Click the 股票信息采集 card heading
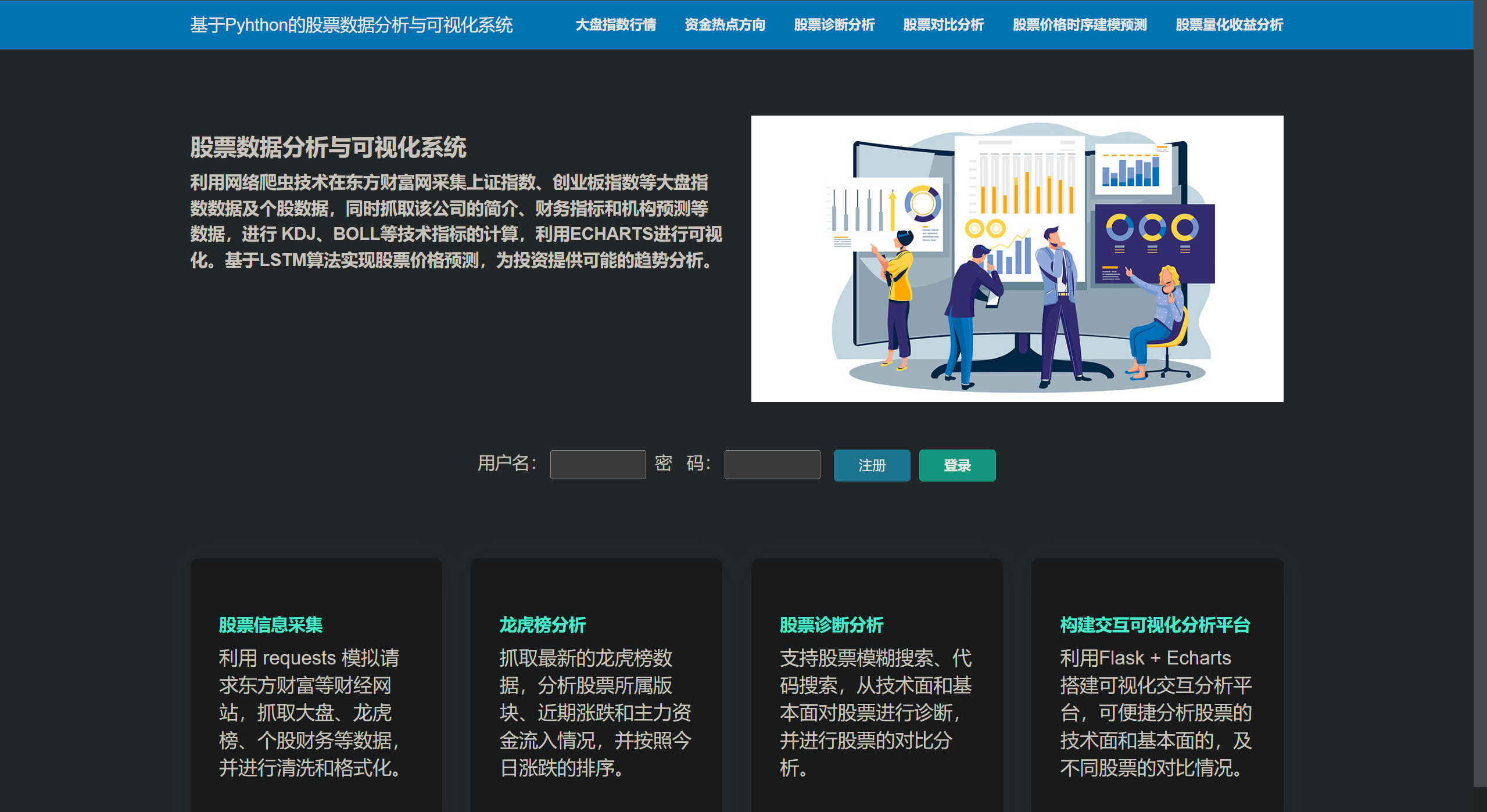The height and width of the screenshot is (812, 1487). coord(270,625)
